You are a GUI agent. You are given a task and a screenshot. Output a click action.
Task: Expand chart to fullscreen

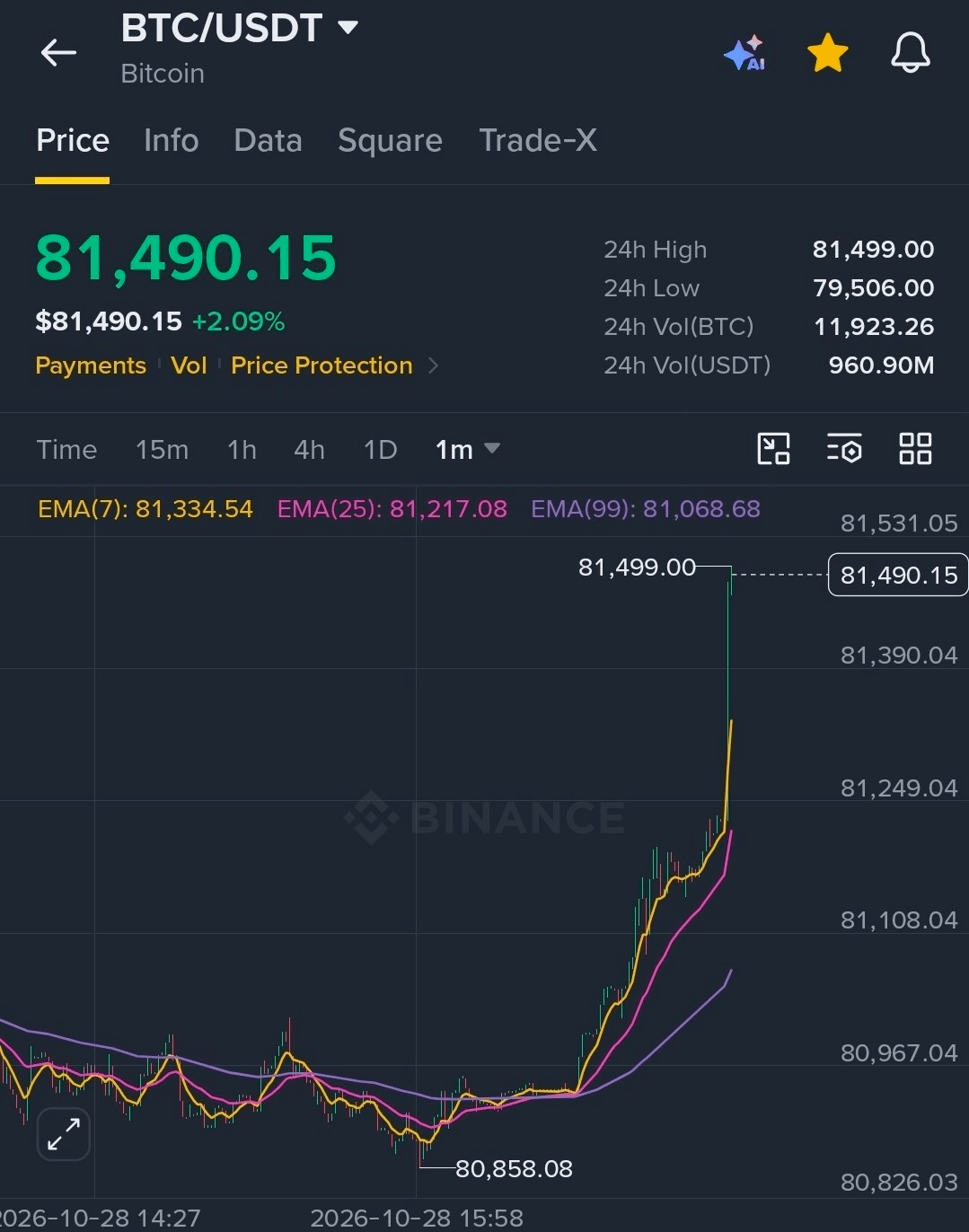pyautogui.click(x=64, y=1134)
